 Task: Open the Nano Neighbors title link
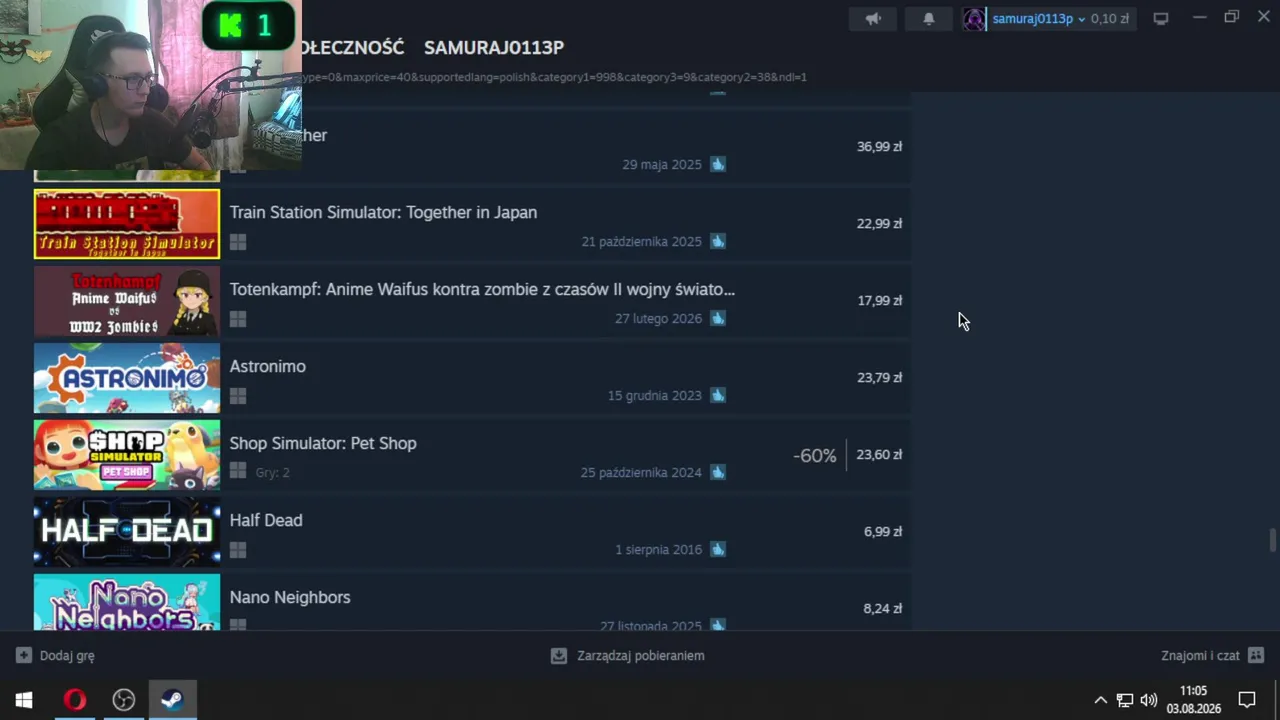tap(290, 597)
